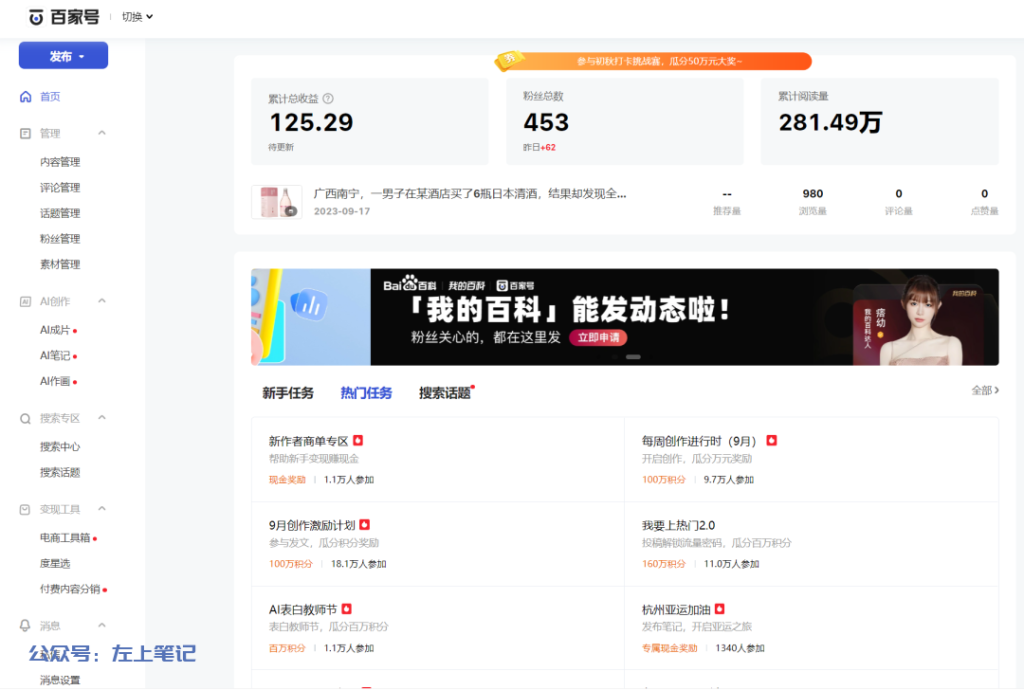Go to 首页 home in sidebar
The image size is (1024, 690).
click(x=50, y=97)
